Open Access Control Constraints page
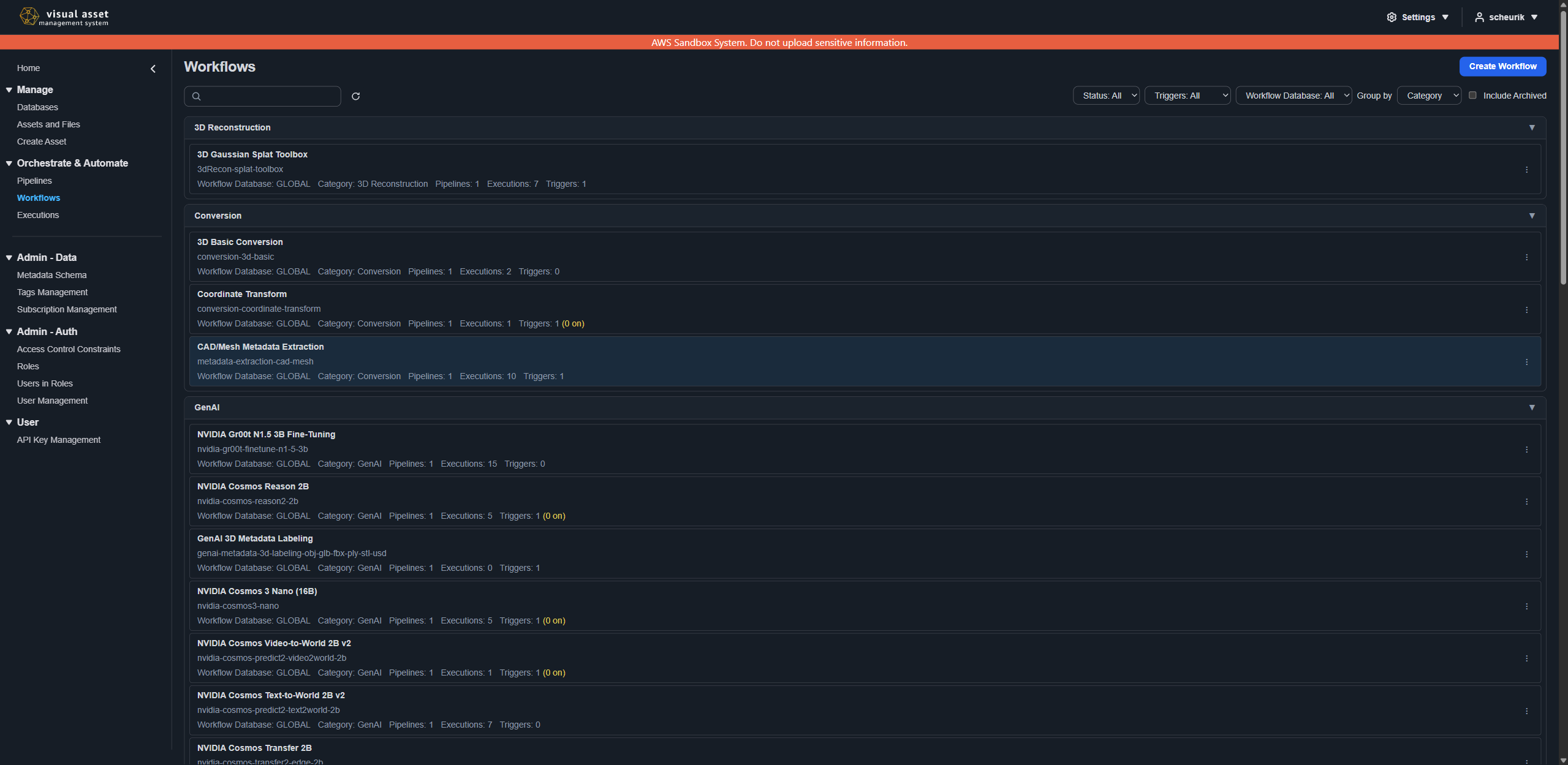The image size is (1568, 765). pyautogui.click(x=69, y=349)
